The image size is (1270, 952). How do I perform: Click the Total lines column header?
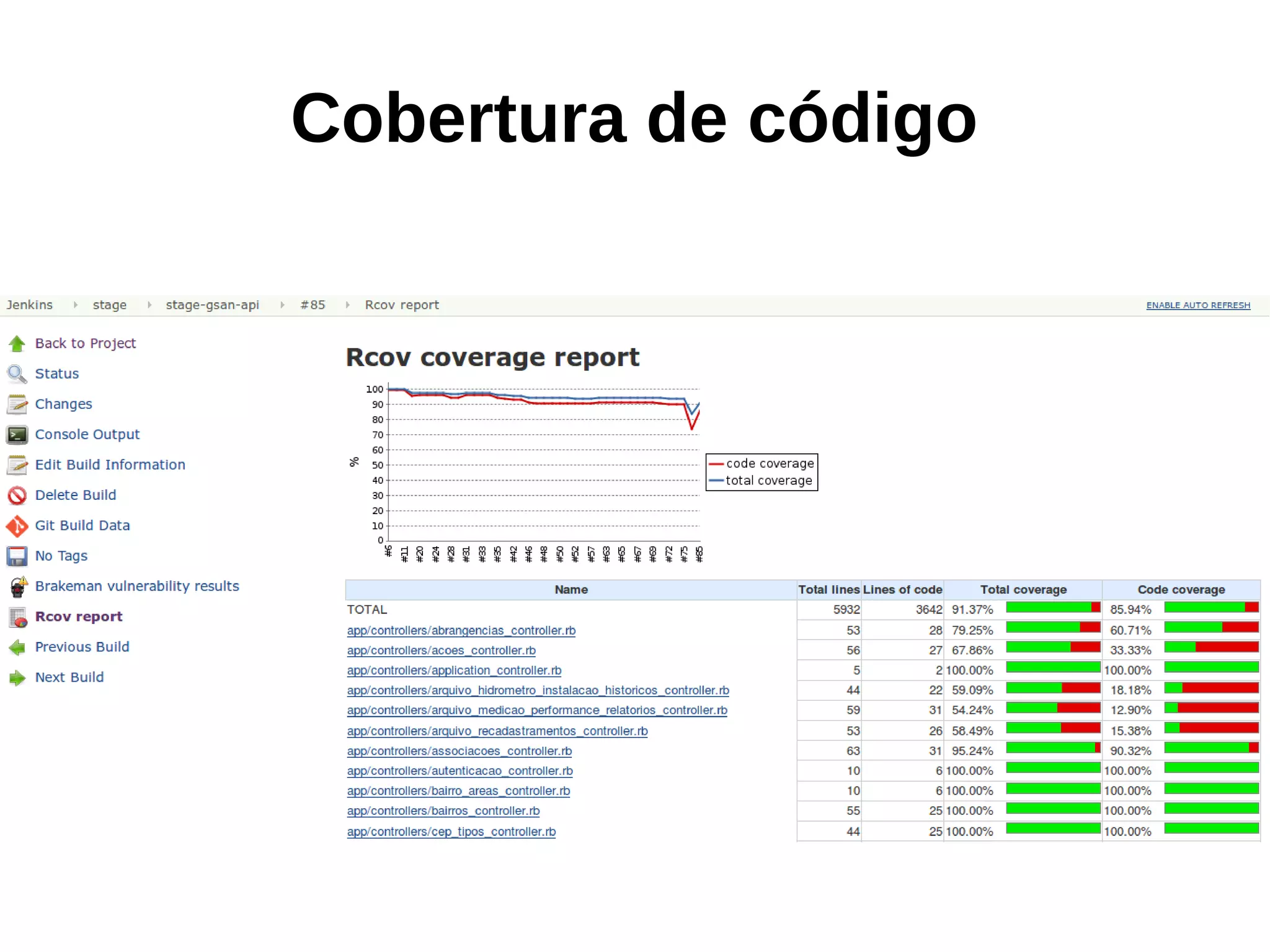click(829, 590)
